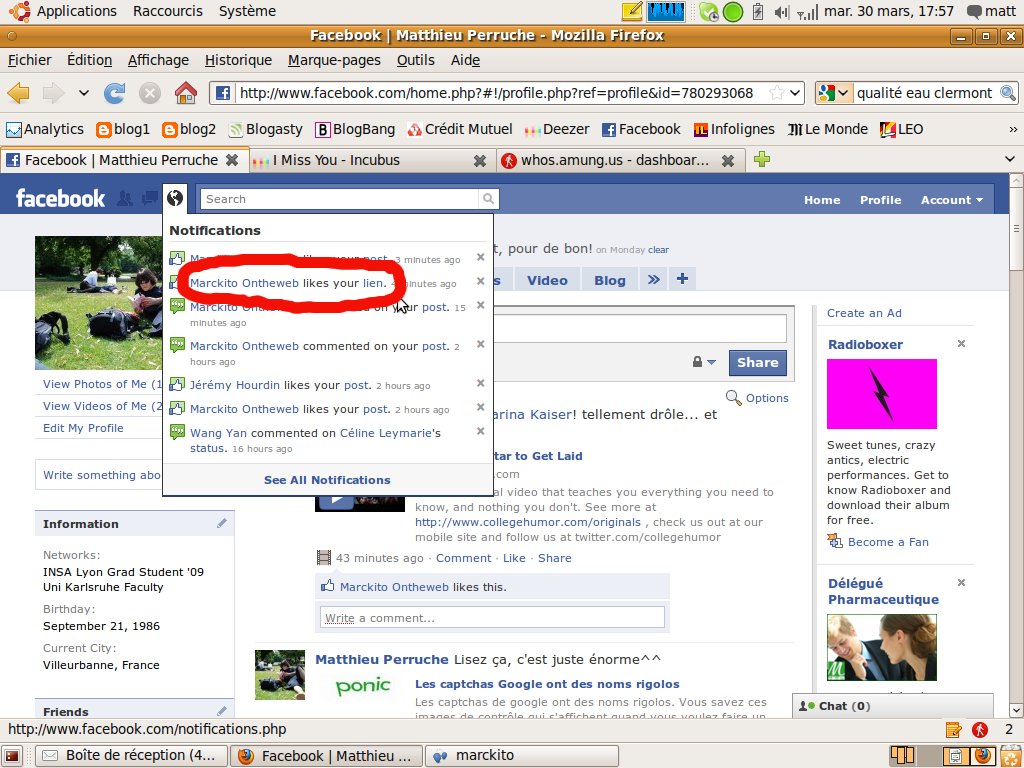Click the Stop loading icon
Viewport: 1024px width, 768px height.
tap(150, 93)
